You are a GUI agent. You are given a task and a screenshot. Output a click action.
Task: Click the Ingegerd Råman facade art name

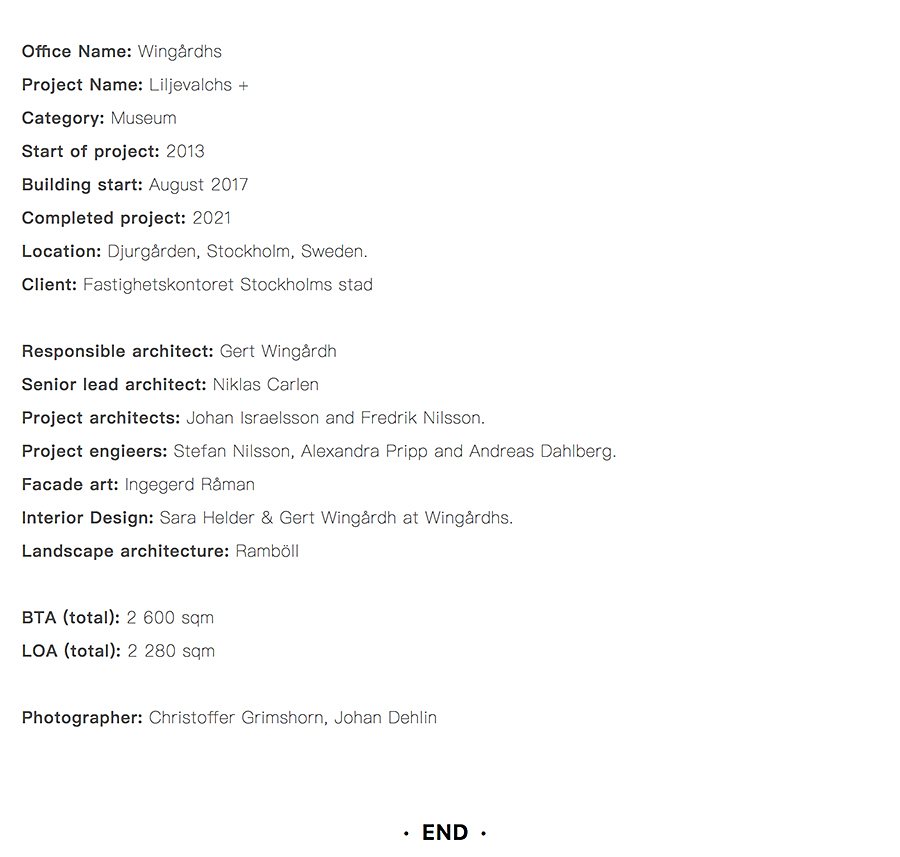[189, 484]
